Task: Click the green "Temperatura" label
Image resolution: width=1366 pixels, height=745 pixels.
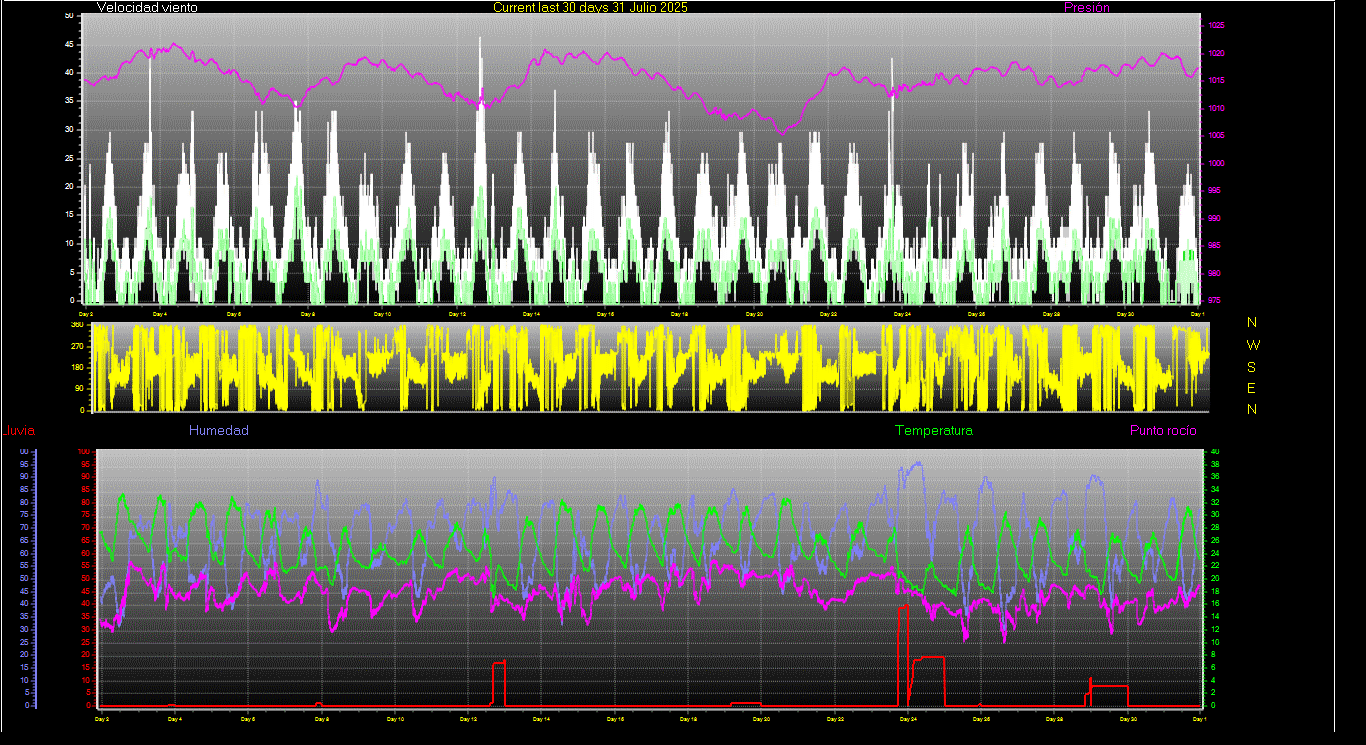Action: pos(933,431)
